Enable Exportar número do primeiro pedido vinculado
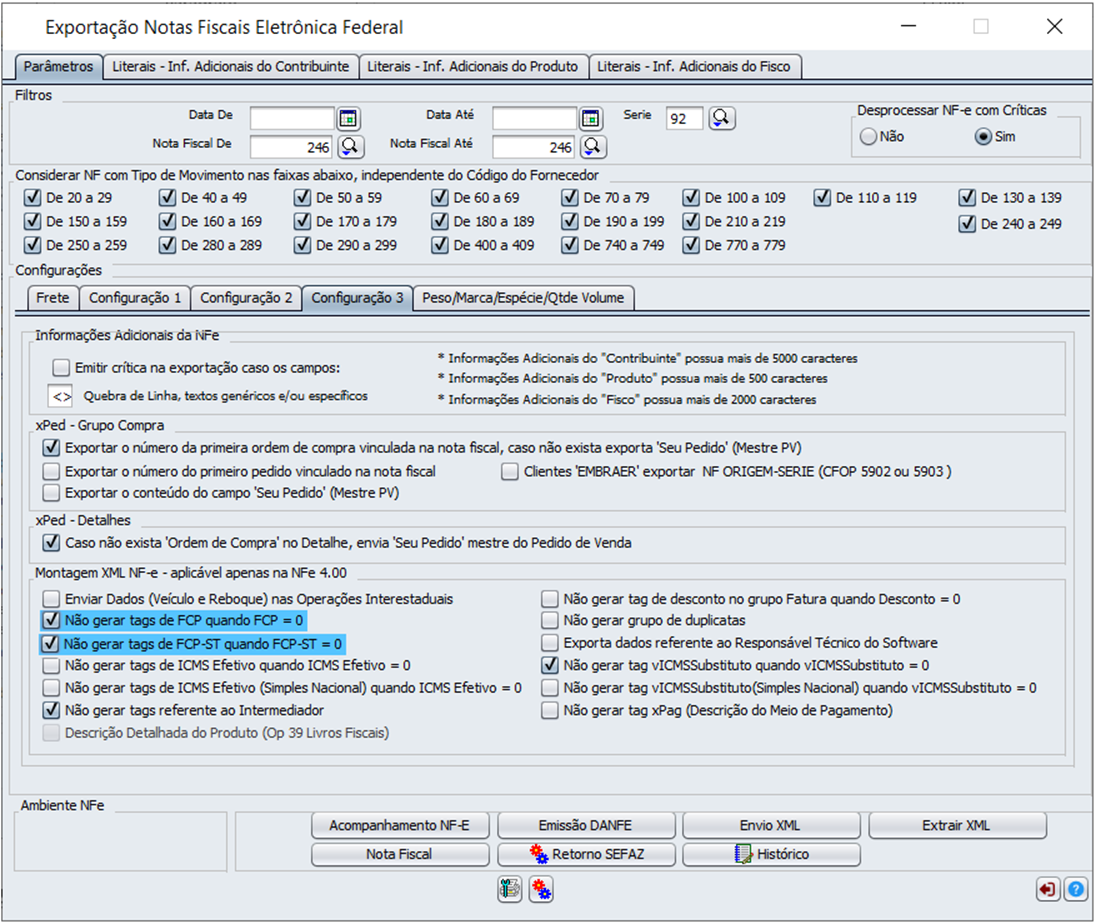Screen dimensions: 1096x924 click(51, 472)
